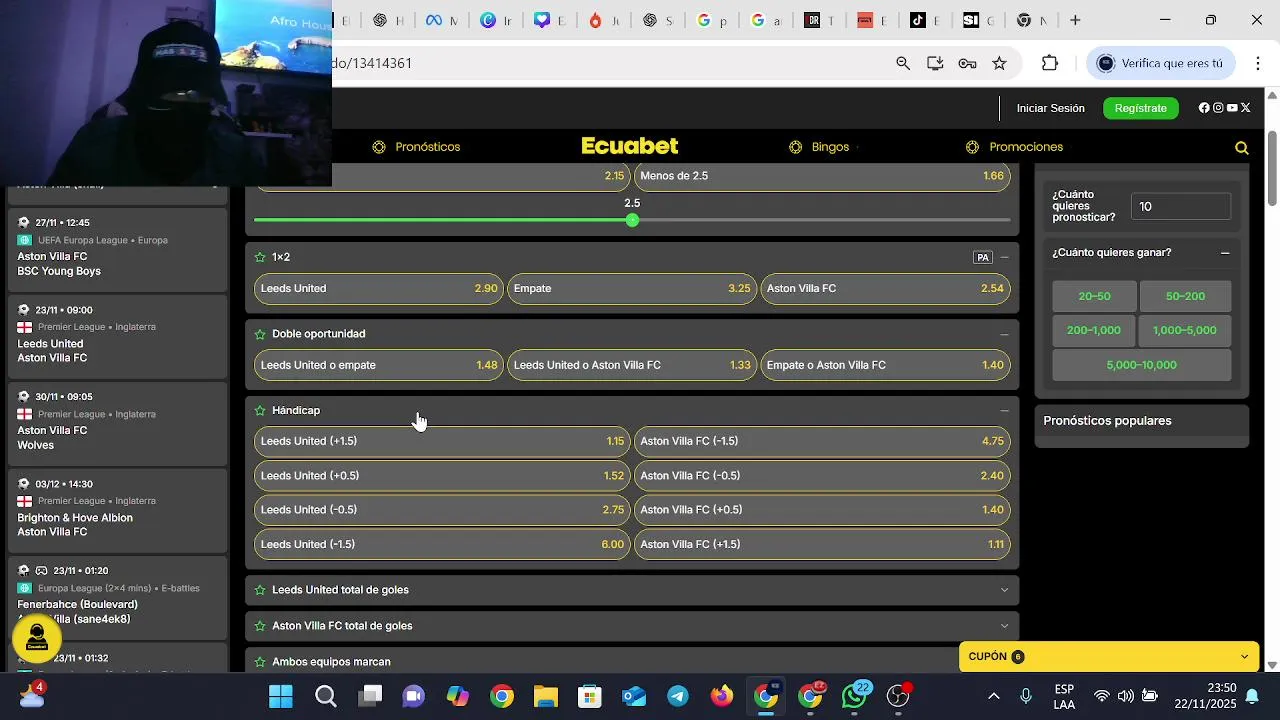
Task: Pick Aston Villa FC (-1.5) at 4.75
Action: coord(822,441)
